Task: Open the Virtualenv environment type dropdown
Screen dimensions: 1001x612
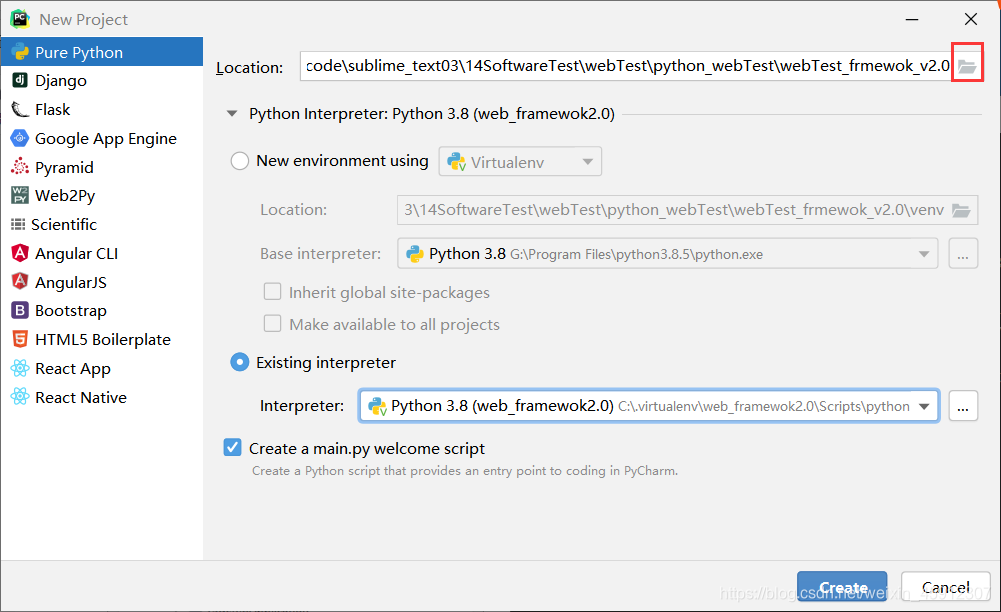Action: (x=520, y=162)
